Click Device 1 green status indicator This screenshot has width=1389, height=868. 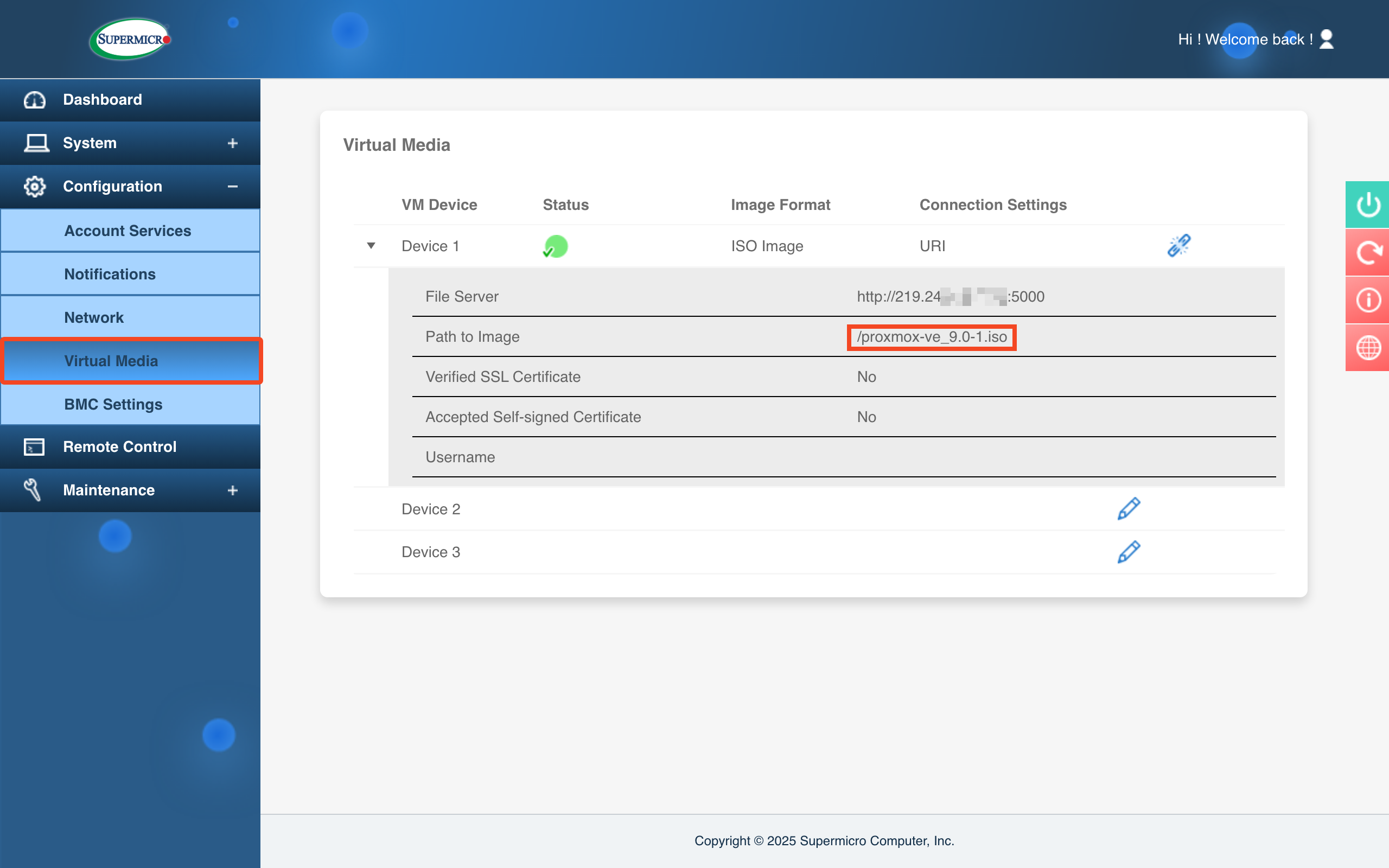tap(555, 246)
